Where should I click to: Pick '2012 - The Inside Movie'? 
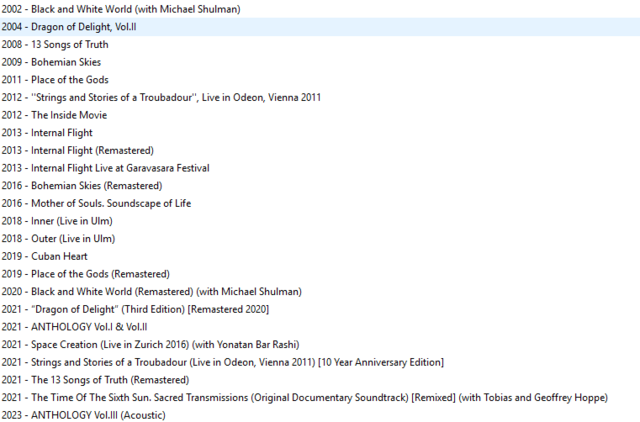coord(54,115)
